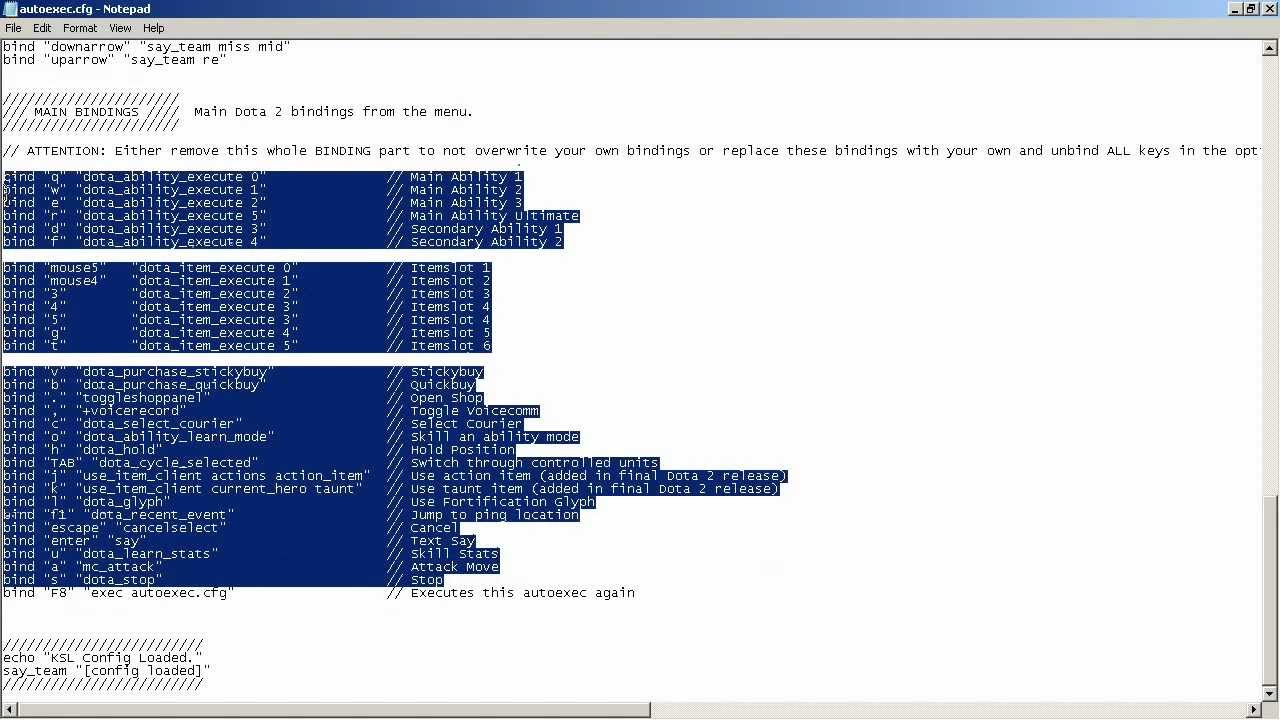
Task: Click the "Switch through controlled units" comment
Action: point(534,463)
